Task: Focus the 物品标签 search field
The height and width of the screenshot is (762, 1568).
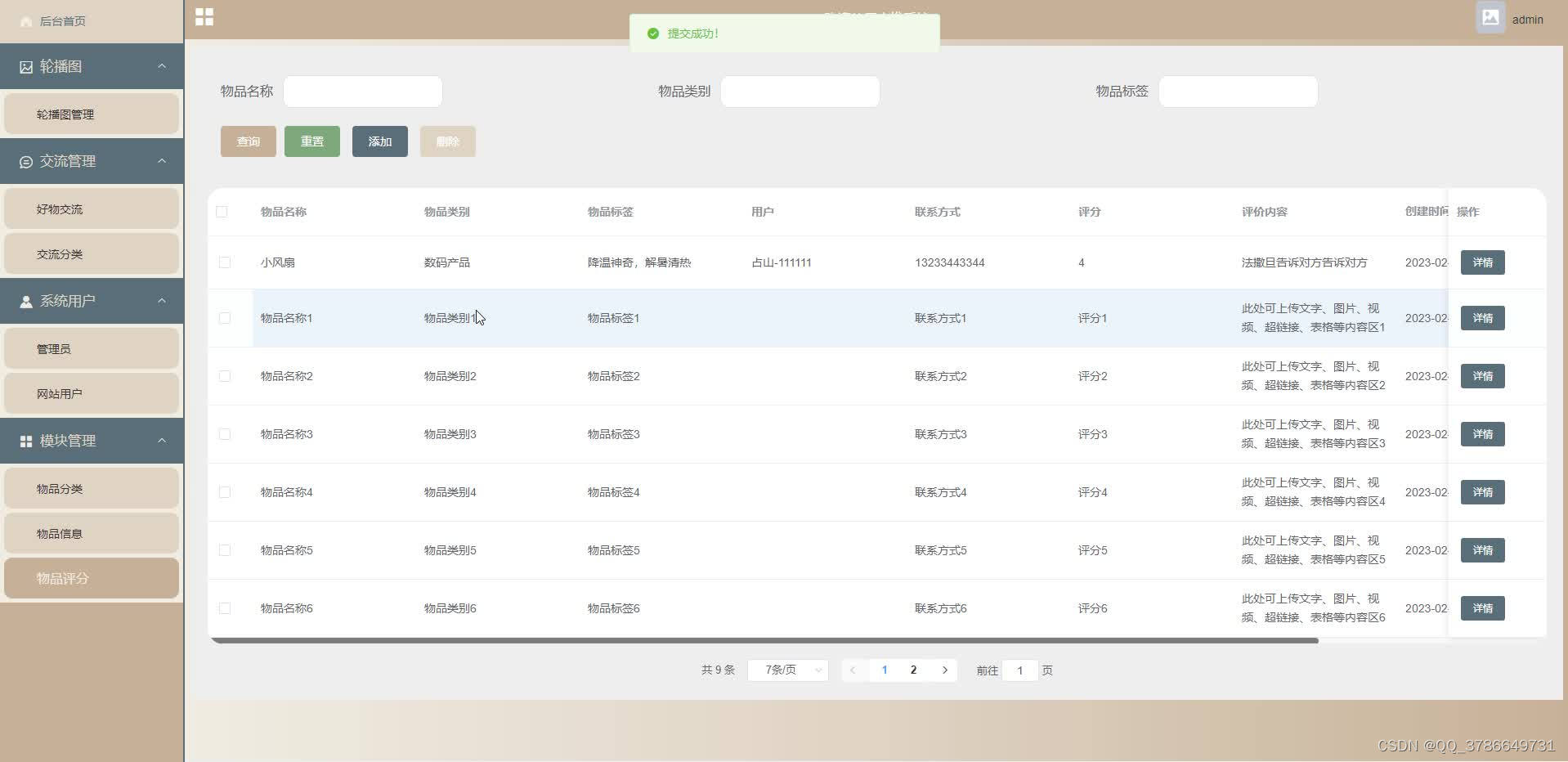Action: tap(1239, 92)
